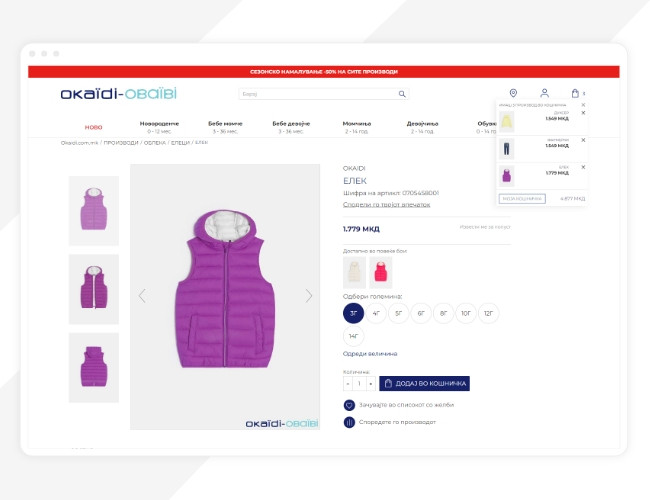This screenshot has height=500, width=650.
Task: Click the ЕЛЕК product title
Action: pos(355,181)
